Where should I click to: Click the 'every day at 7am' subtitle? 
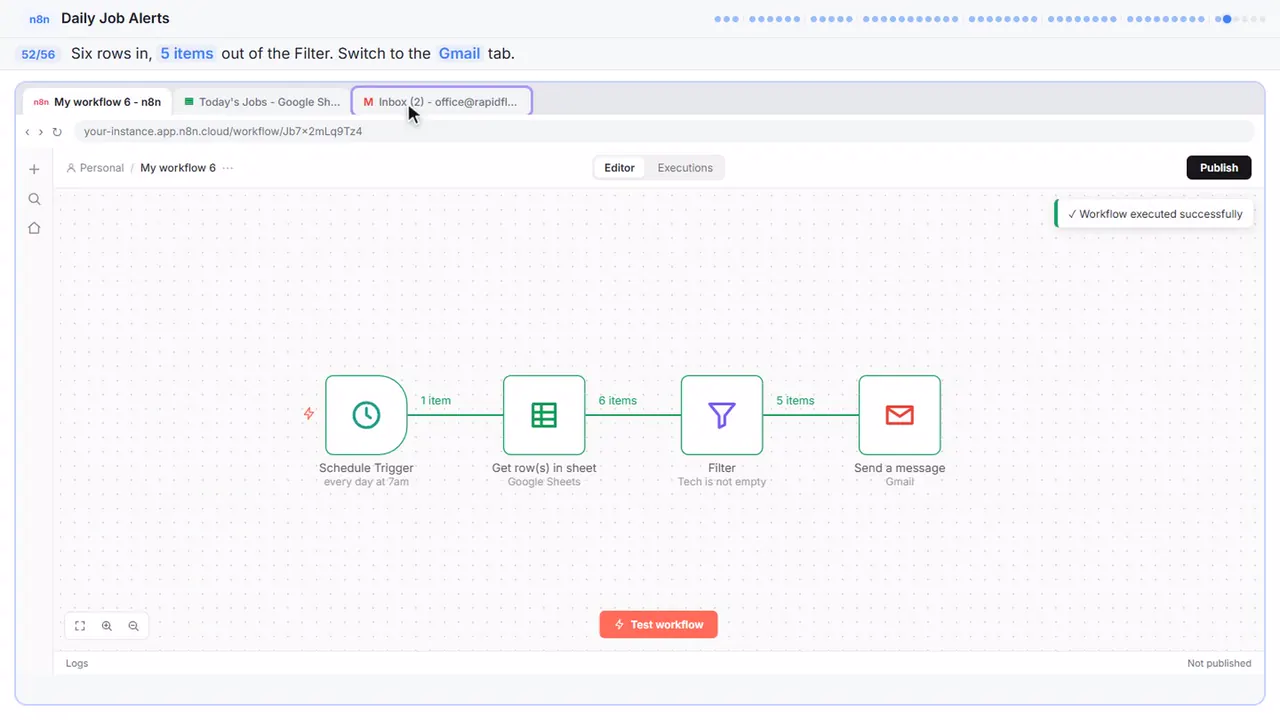coord(366,482)
